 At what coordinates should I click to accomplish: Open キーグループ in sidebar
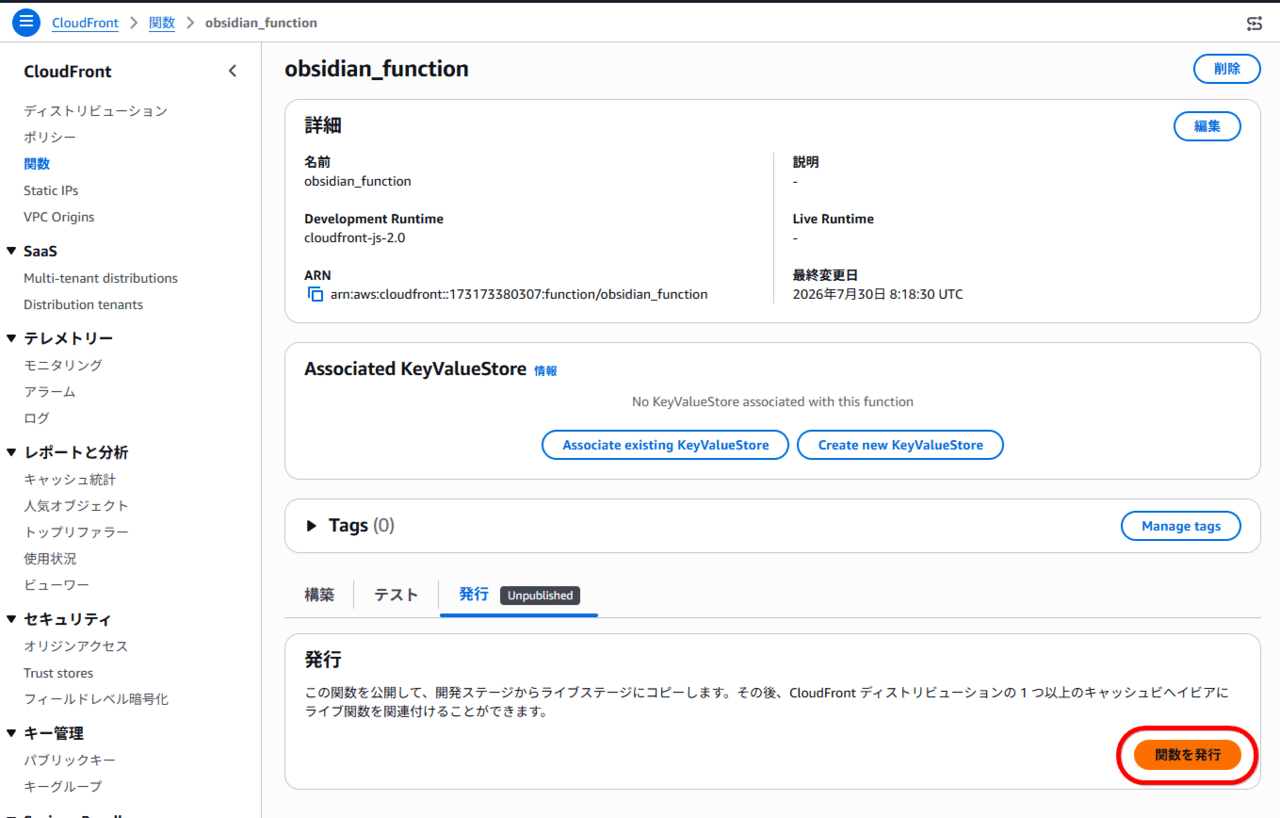pyautogui.click(x=63, y=786)
